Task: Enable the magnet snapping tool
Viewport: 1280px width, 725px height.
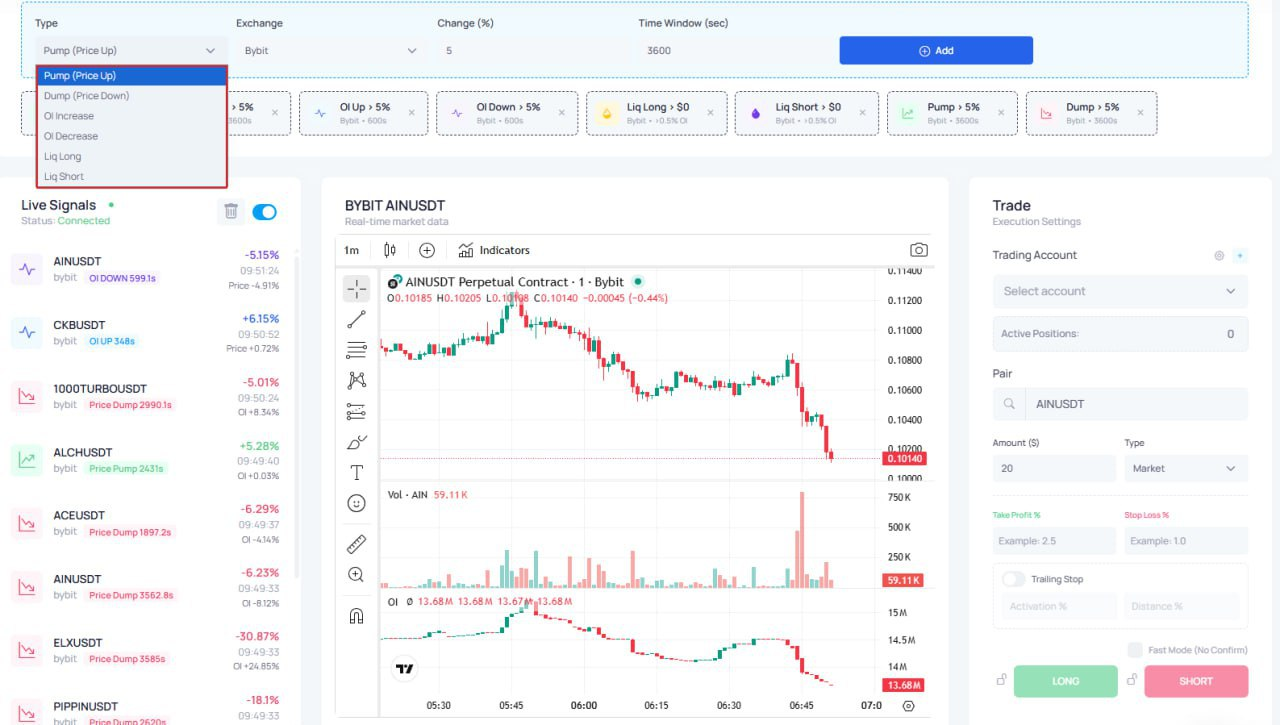Action: (356, 616)
